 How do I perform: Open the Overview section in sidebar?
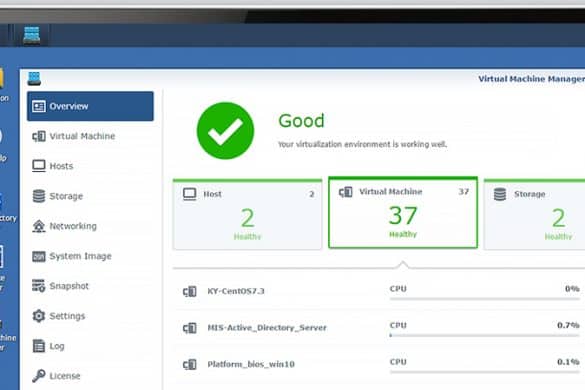point(90,106)
